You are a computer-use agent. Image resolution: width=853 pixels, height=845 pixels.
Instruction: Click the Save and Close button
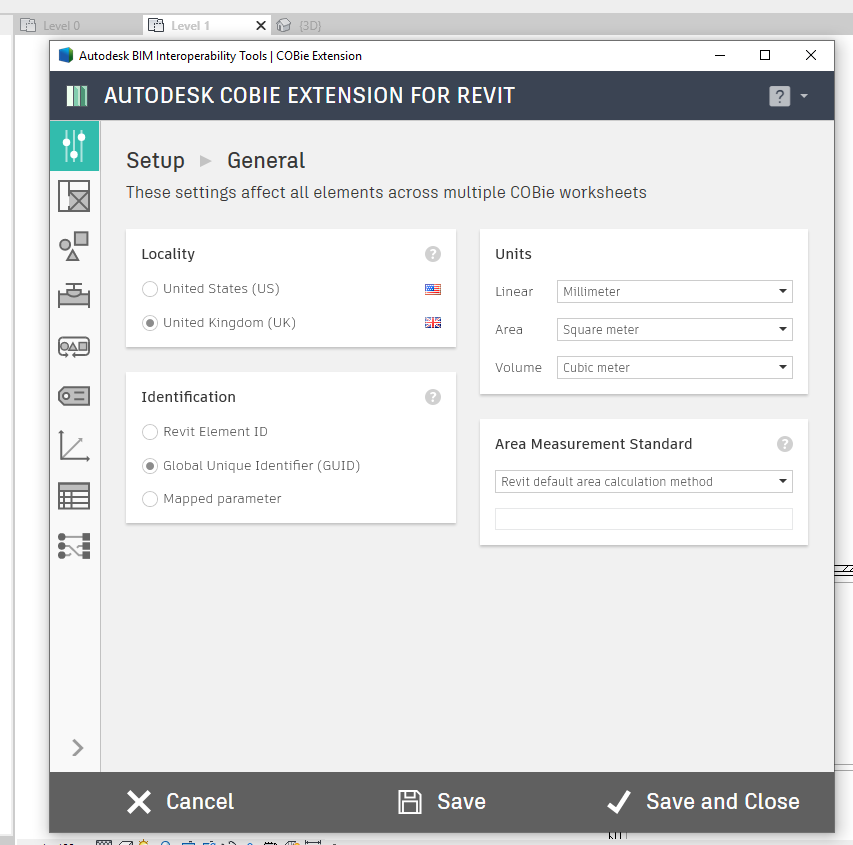703,801
